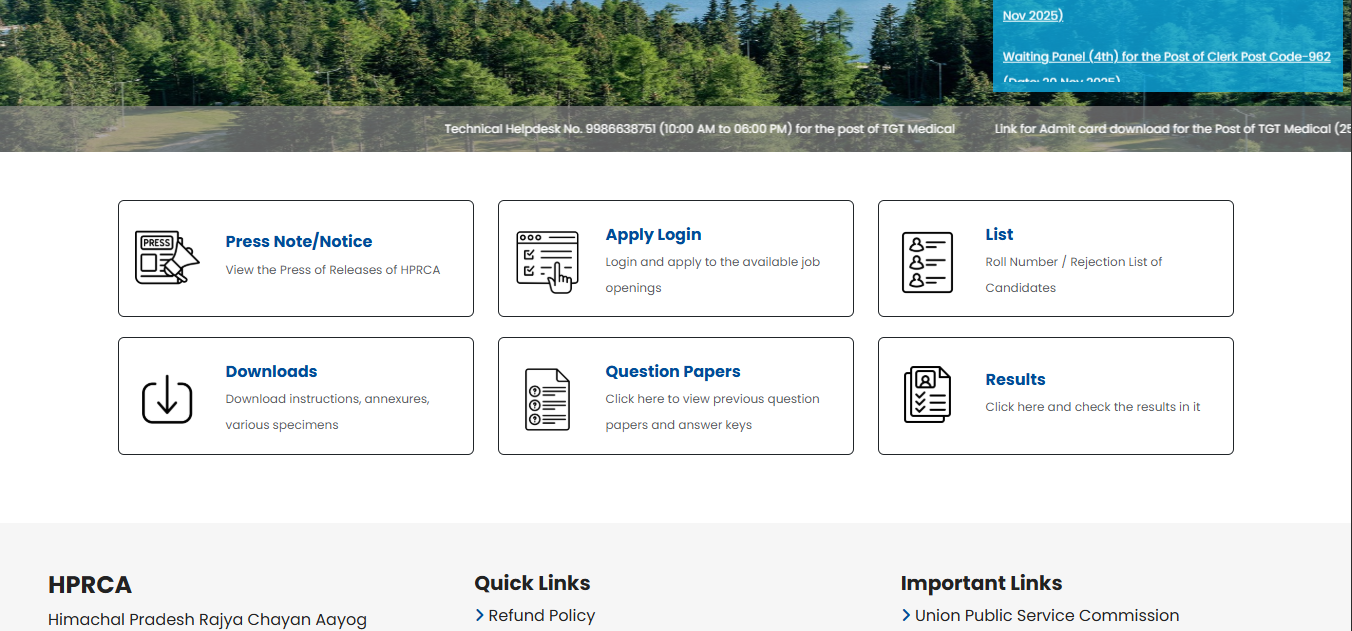The image size is (1352, 631).
Task: Visit the Union Public Service Commission link
Action: pos(1046,615)
